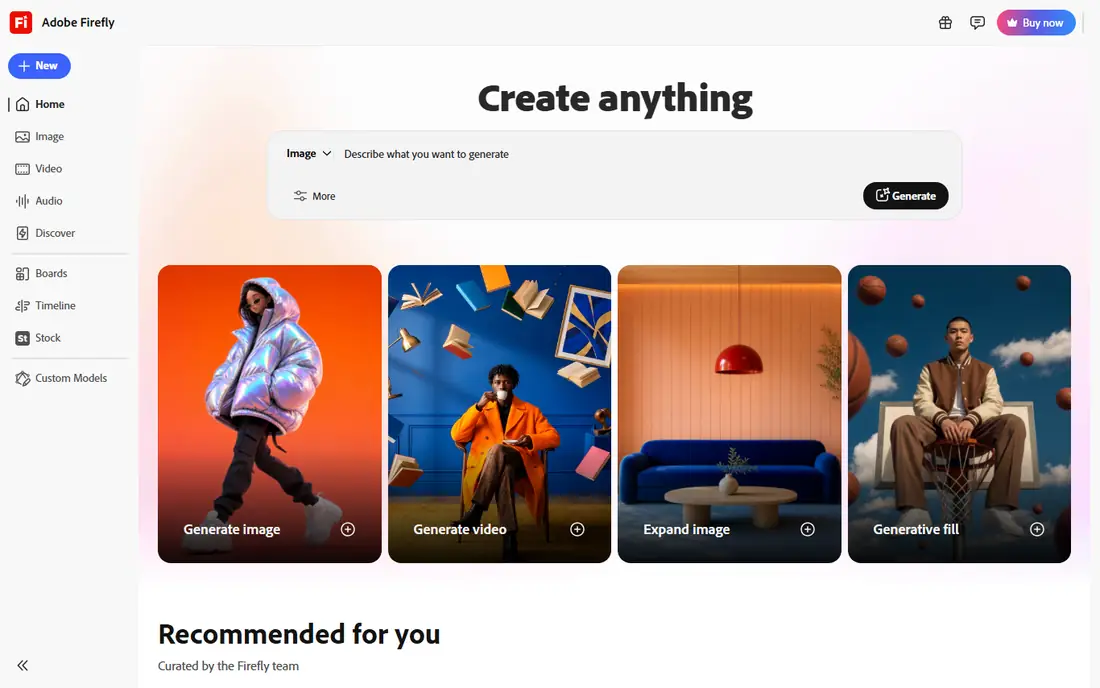Collapse the sidebar with double-chevron icon
This screenshot has width=1100, height=688.
point(22,666)
